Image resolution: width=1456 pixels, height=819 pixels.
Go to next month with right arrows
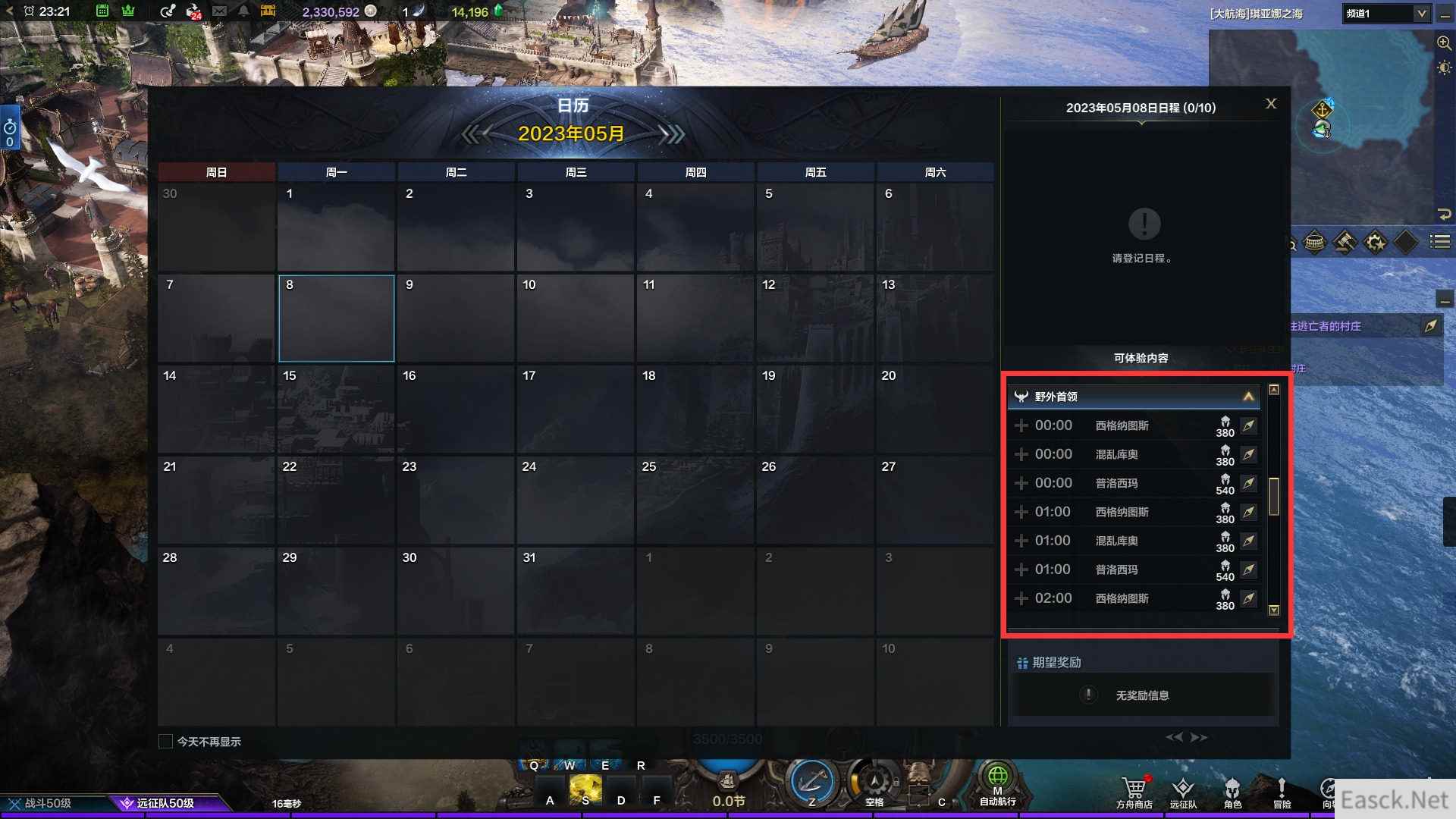coord(672,135)
